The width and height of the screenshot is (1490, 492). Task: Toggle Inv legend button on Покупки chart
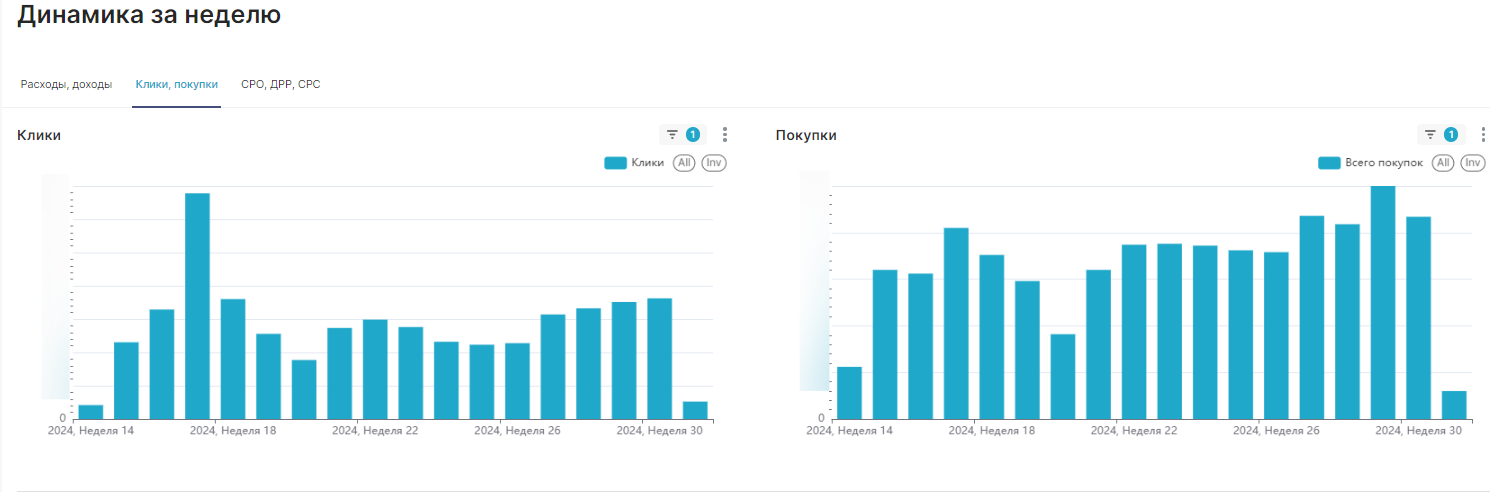pos(1473,163)
